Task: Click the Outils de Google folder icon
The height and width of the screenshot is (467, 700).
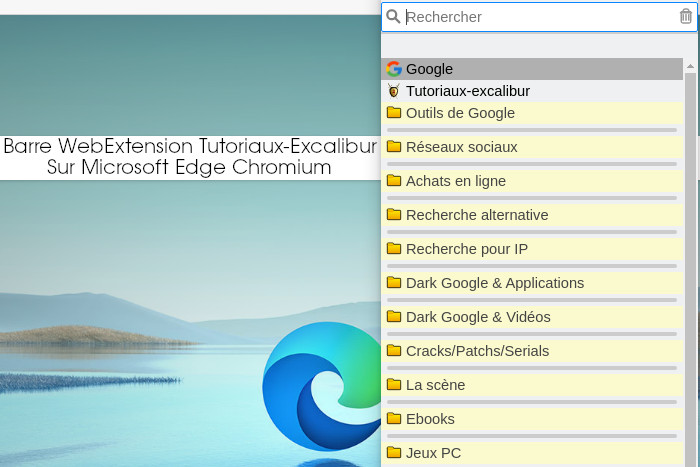Action: pyautogui.click(x=394, y=113)
